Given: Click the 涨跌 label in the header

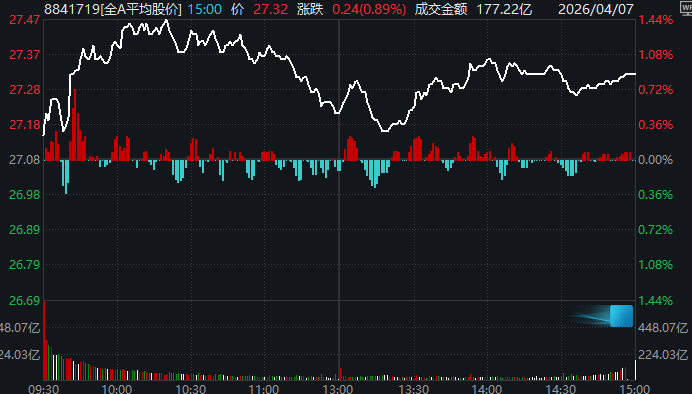Looking at the screenshot, I should click(310, 9).
